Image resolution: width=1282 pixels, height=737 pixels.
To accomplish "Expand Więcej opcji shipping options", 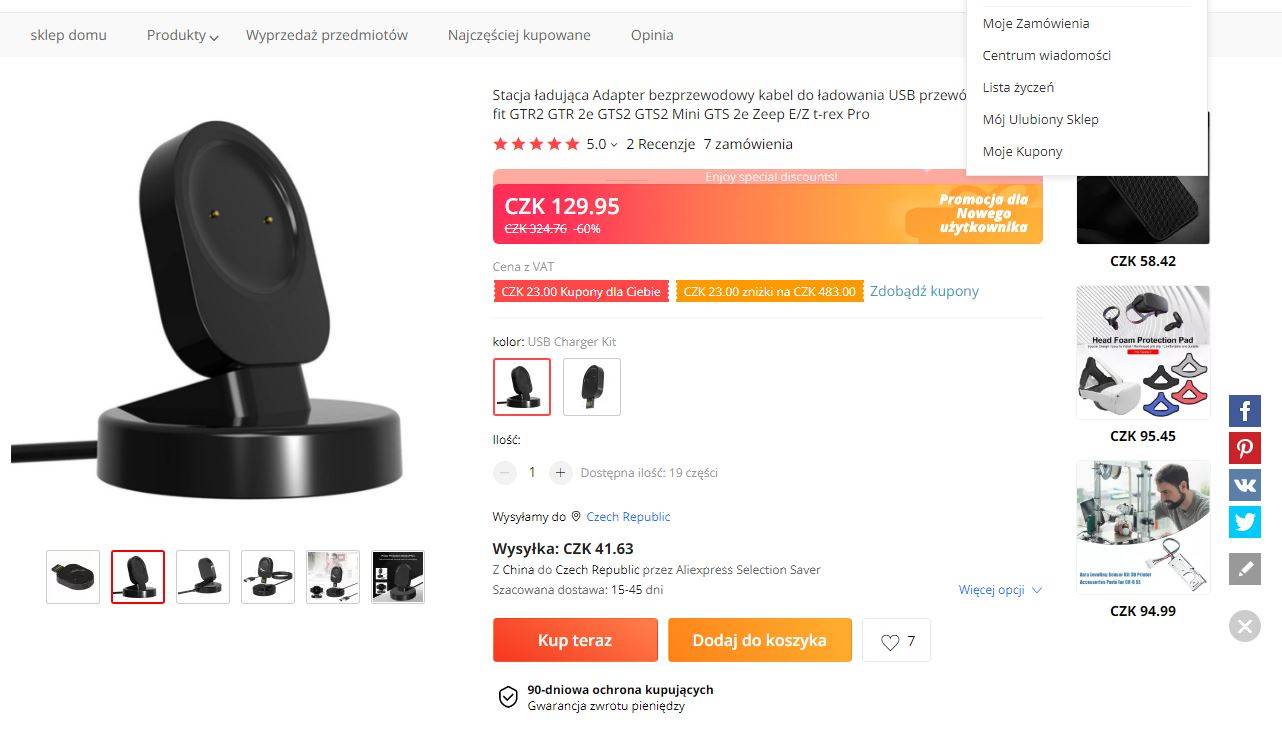I will pyautogui.click(x=1000, y=590).
